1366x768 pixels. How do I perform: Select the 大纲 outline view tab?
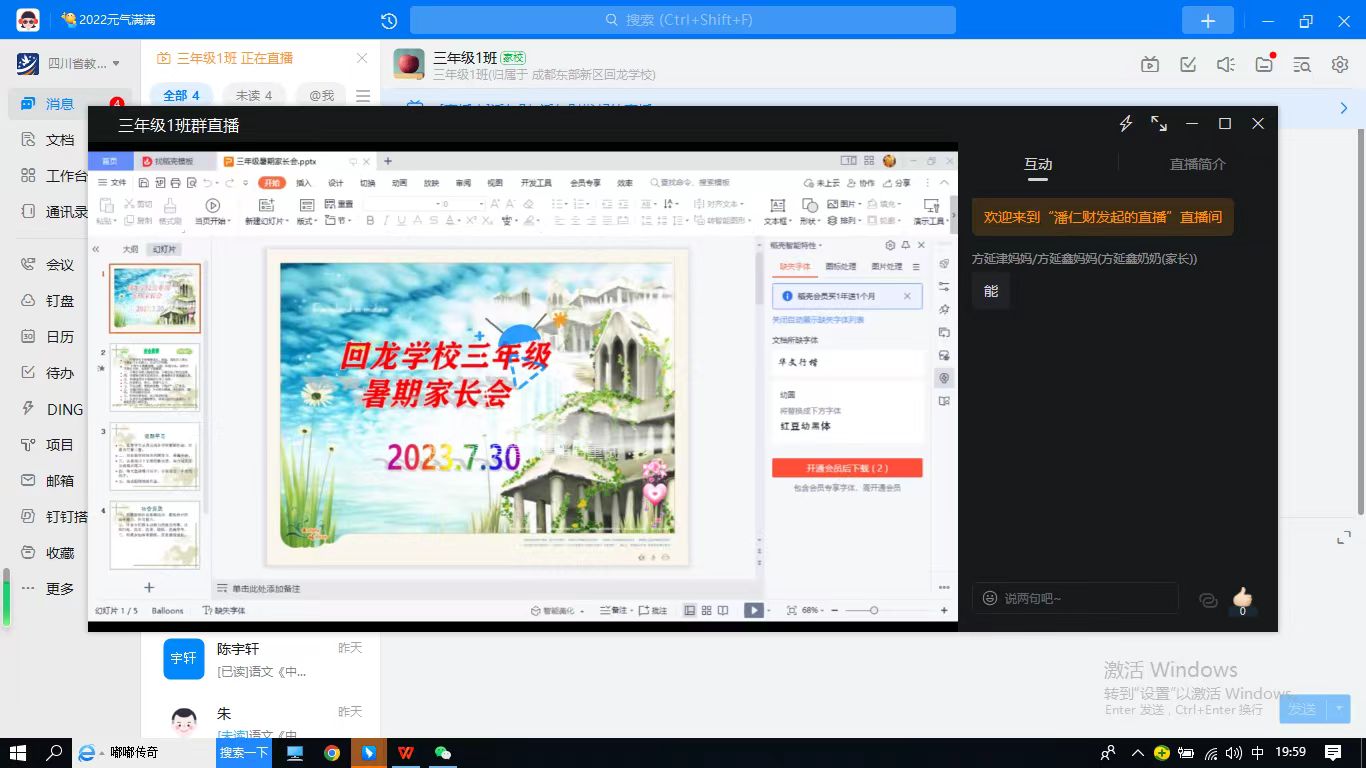pyautogui.click(x=130, y=249)
